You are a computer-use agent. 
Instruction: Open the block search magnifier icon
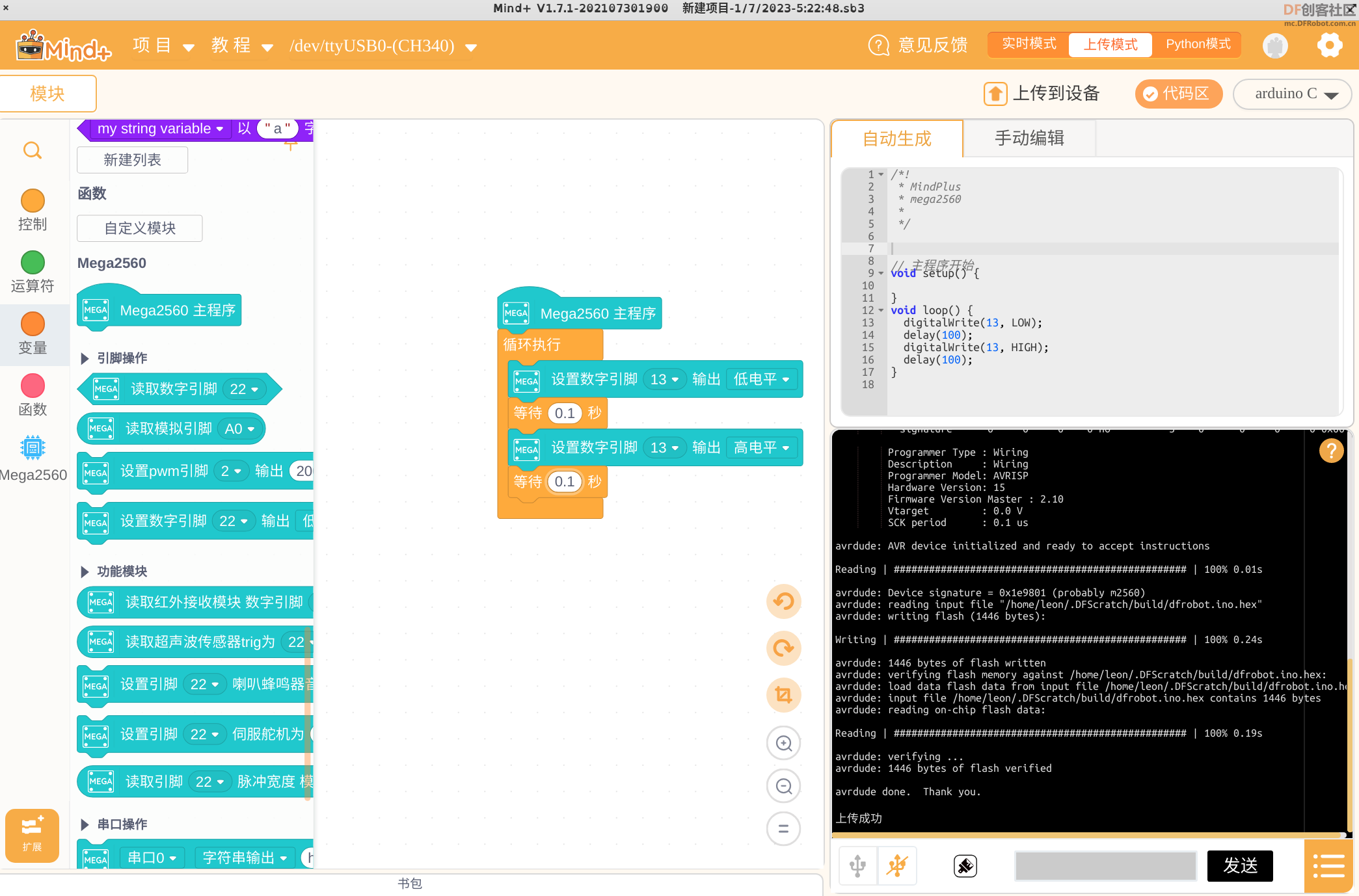(33, 151)
